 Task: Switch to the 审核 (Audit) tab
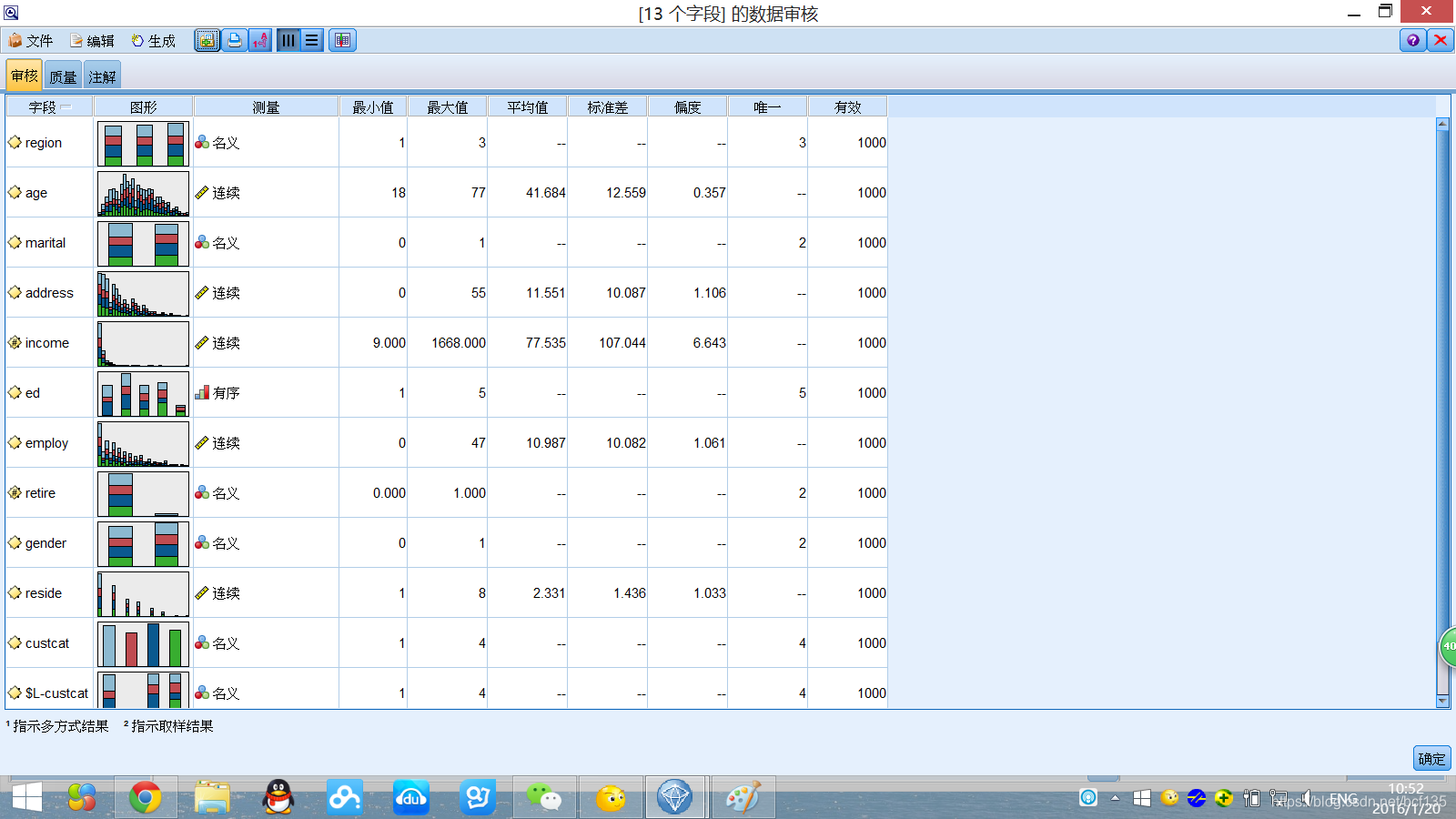(x=25, y=76)
